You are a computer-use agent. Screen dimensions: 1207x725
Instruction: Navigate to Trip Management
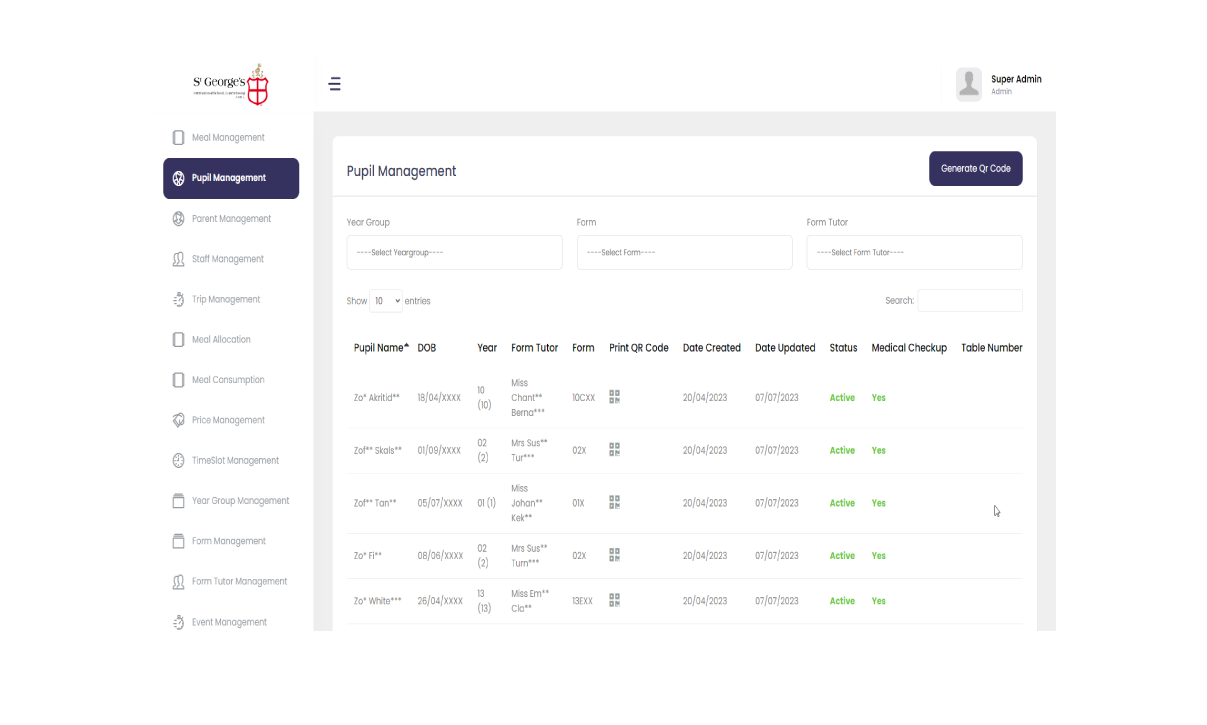click(x=226, y=300)
